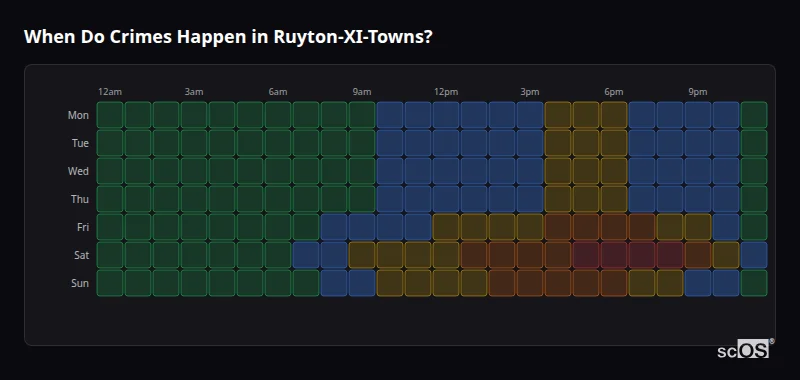Select the Thursday 12am heatmap cell
Viewport: 800px width, 380px height.
coord(110,199)
